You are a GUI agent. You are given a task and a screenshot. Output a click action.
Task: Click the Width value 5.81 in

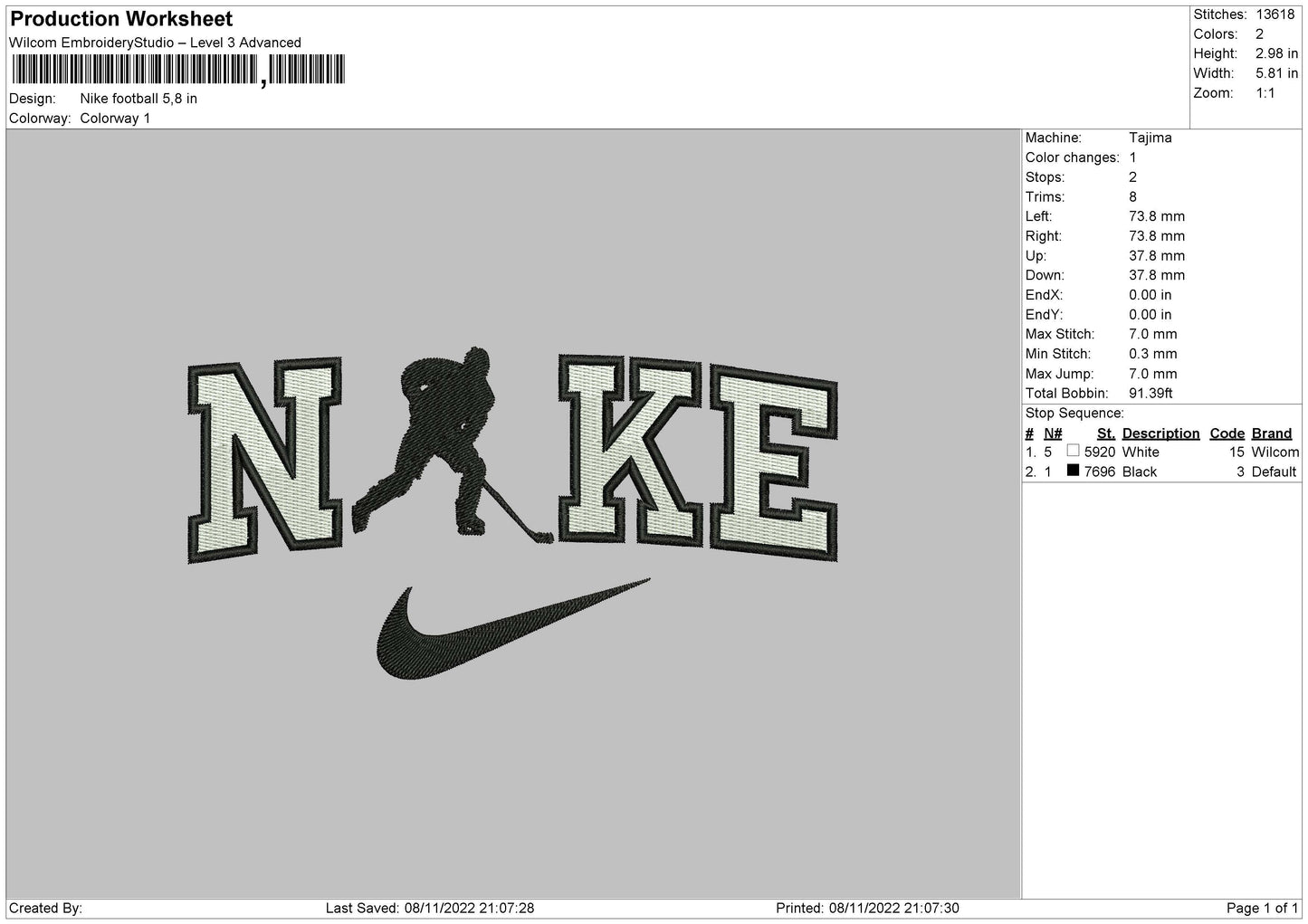point(1276,73)
